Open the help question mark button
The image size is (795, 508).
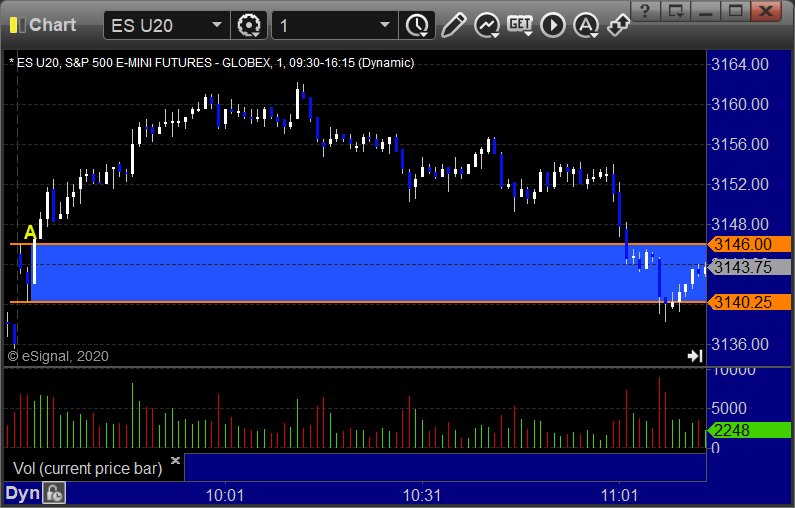[645, 11]
